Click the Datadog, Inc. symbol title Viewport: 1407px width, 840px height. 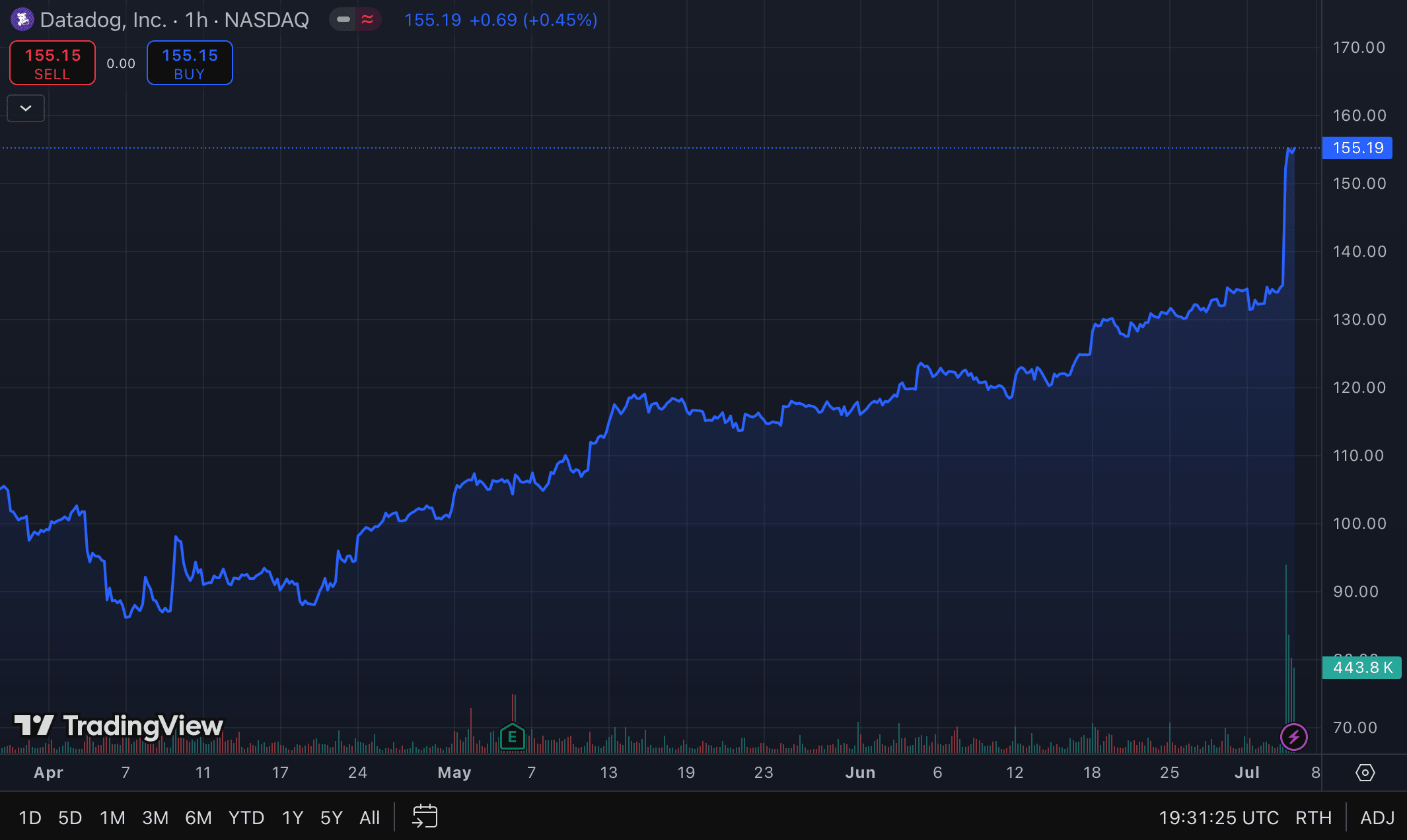tap(103, 20)
